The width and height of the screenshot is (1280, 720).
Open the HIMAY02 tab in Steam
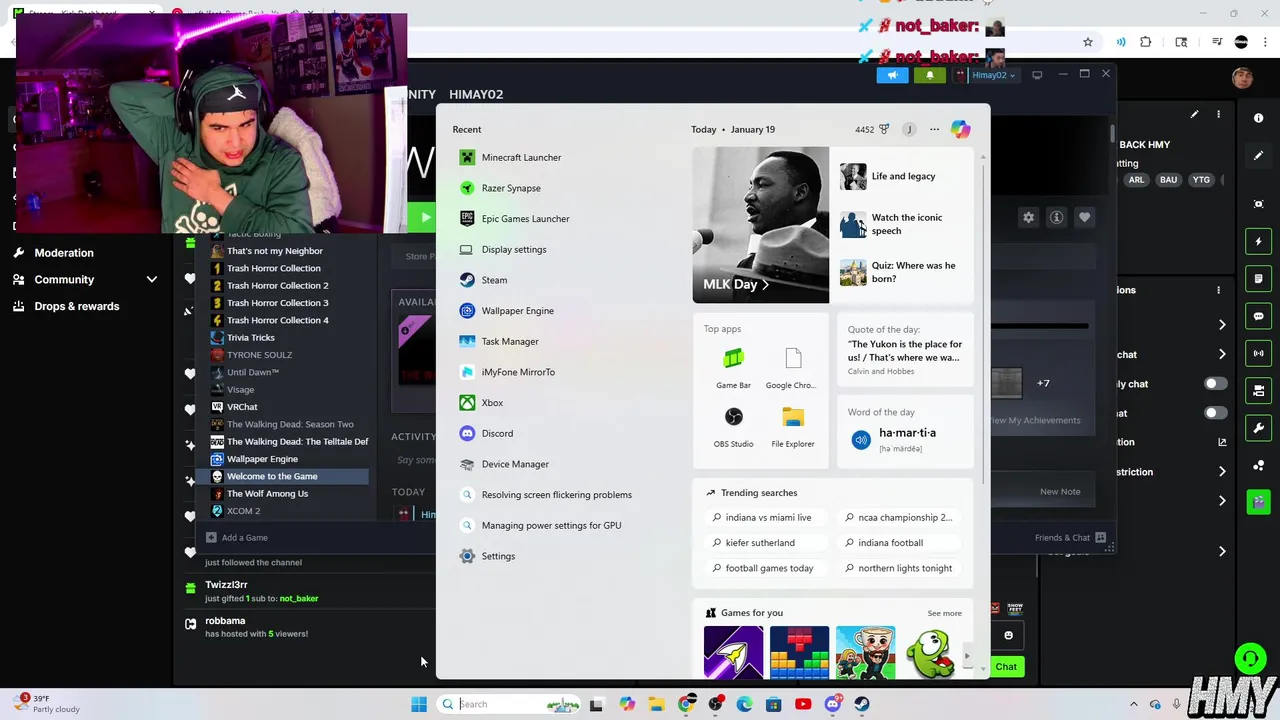click(476, 94)
